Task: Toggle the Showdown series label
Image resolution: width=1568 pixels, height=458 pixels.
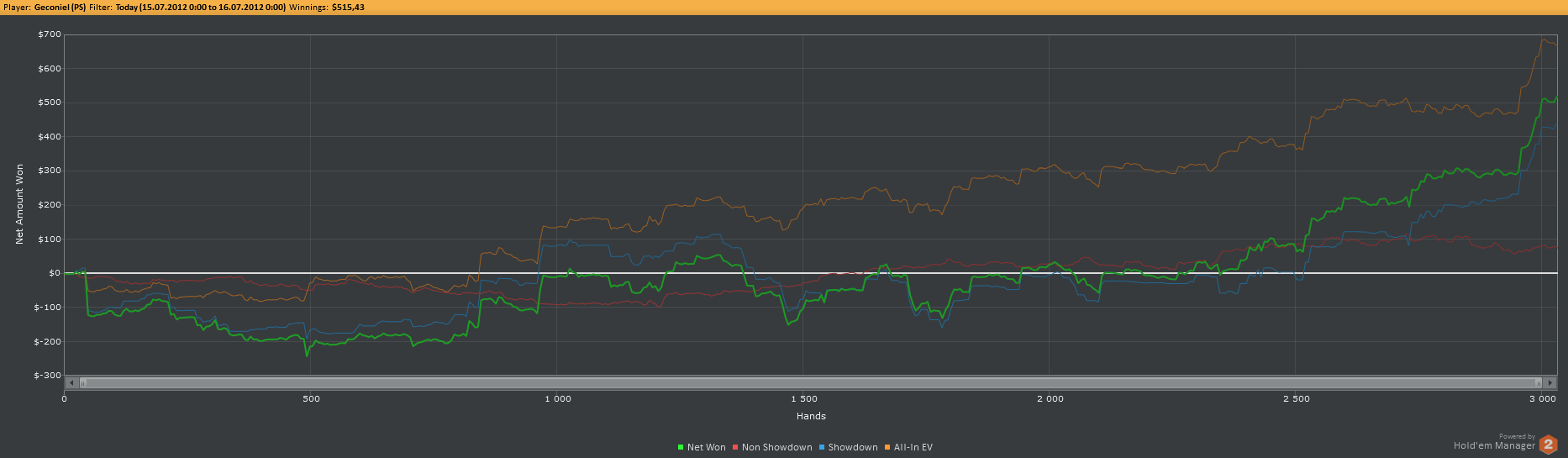Action: (x=852, y=448)
